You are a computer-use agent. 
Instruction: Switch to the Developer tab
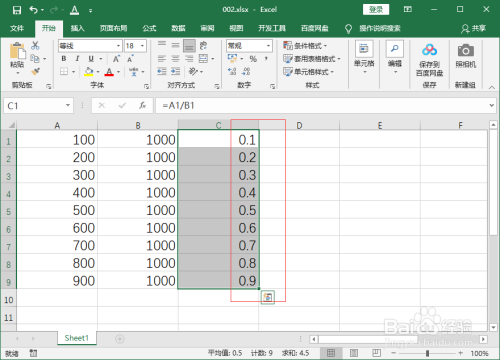tap(272, 28)
